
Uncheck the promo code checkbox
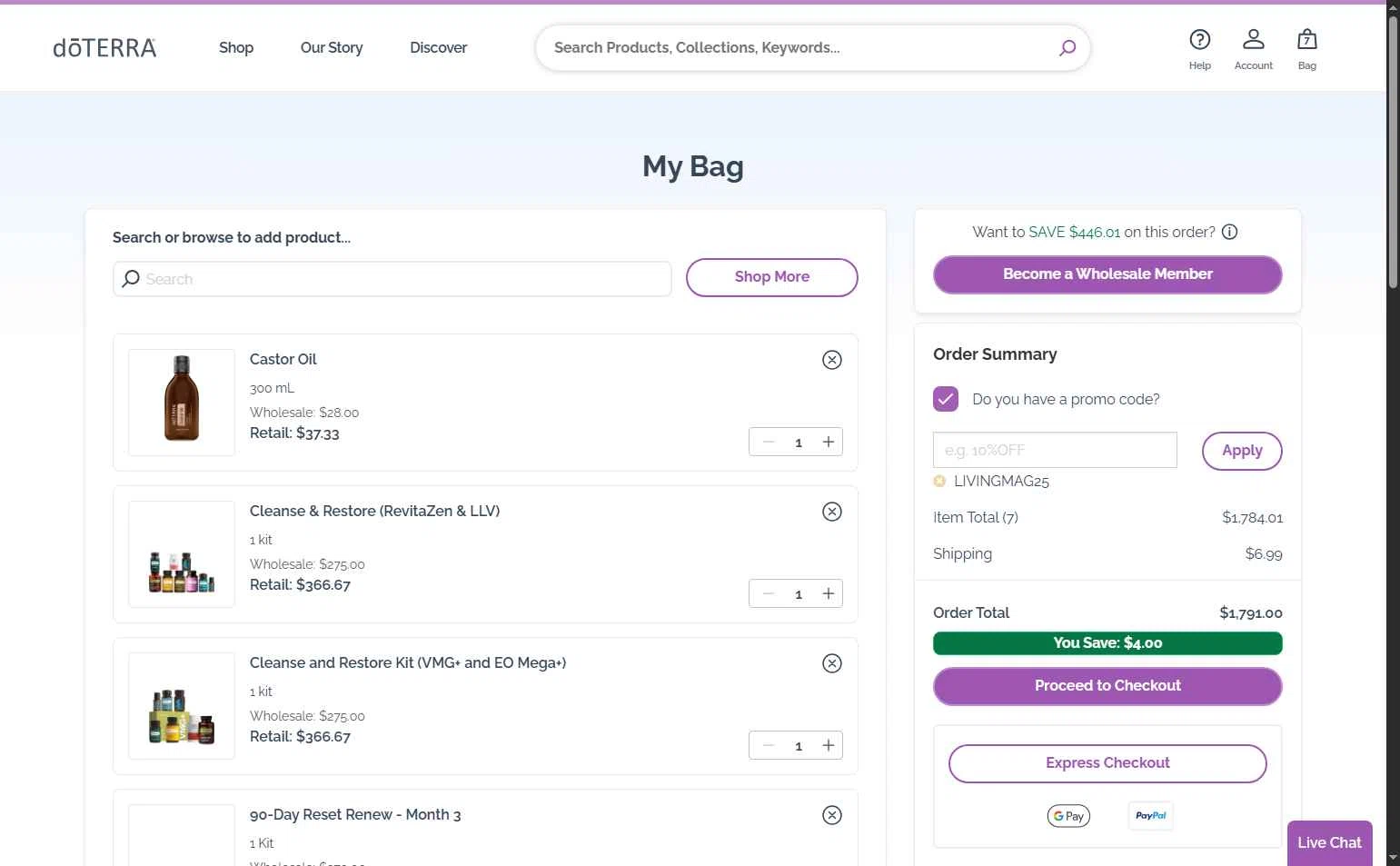pos(946,399)
